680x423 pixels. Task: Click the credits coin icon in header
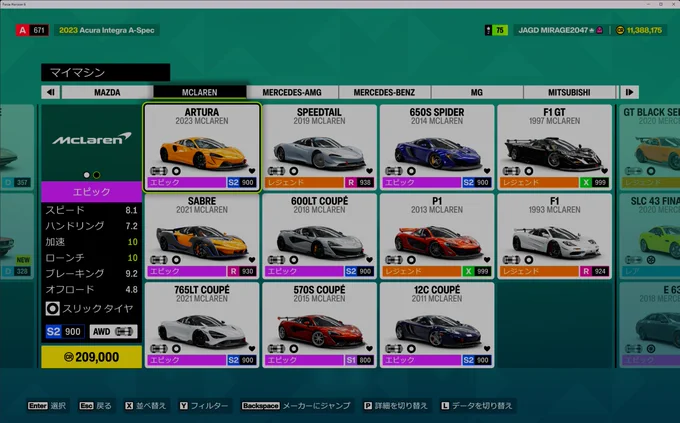point(620,30)
